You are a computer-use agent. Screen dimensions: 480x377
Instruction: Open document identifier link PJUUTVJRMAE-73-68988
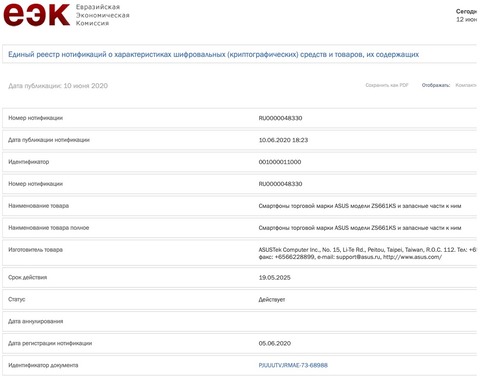293,365
